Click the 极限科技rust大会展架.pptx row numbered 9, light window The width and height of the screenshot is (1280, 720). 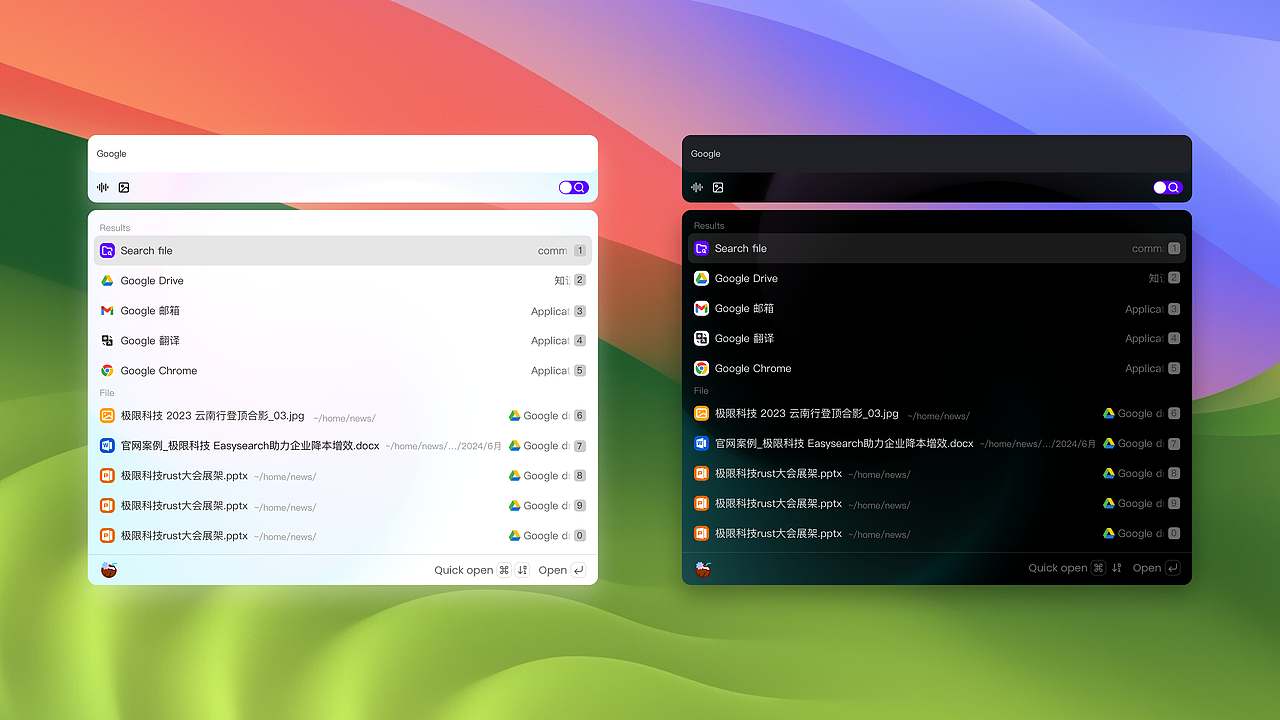point(343,506)
